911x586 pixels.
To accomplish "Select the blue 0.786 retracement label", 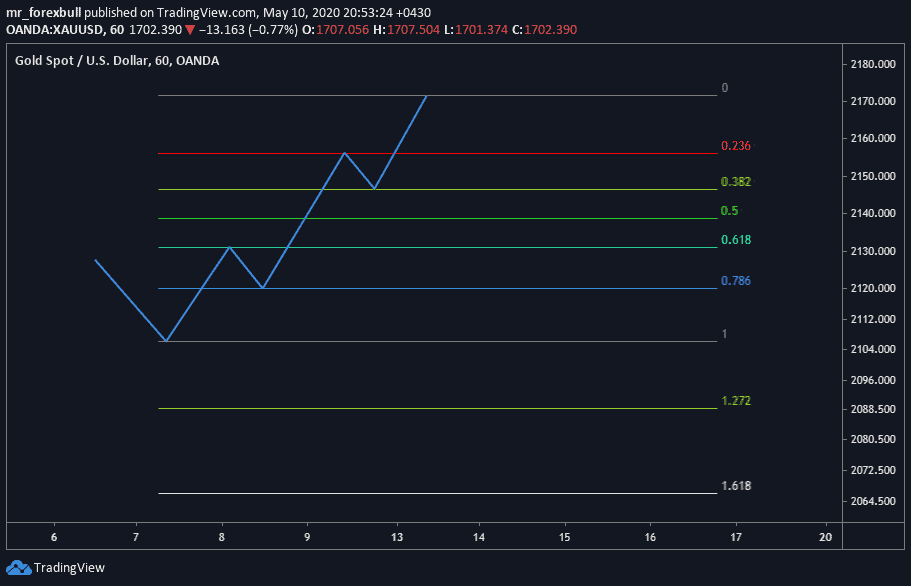I will (x=735, y=281).
